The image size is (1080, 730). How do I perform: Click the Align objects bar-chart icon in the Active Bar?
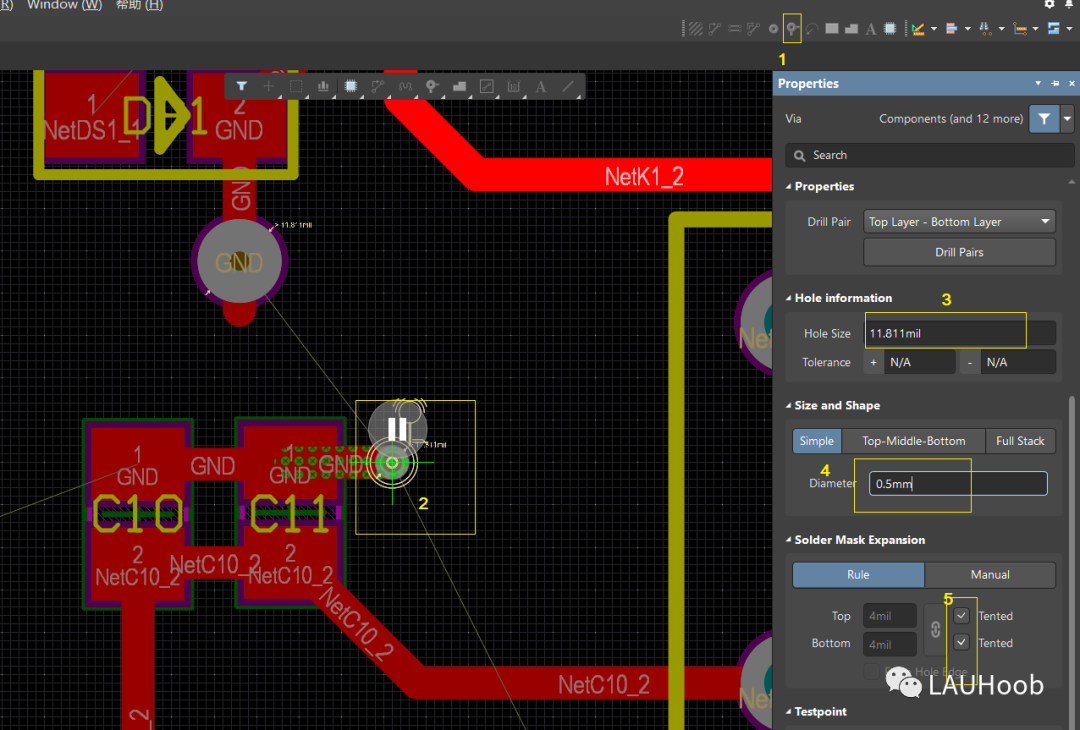click(323, 86)
